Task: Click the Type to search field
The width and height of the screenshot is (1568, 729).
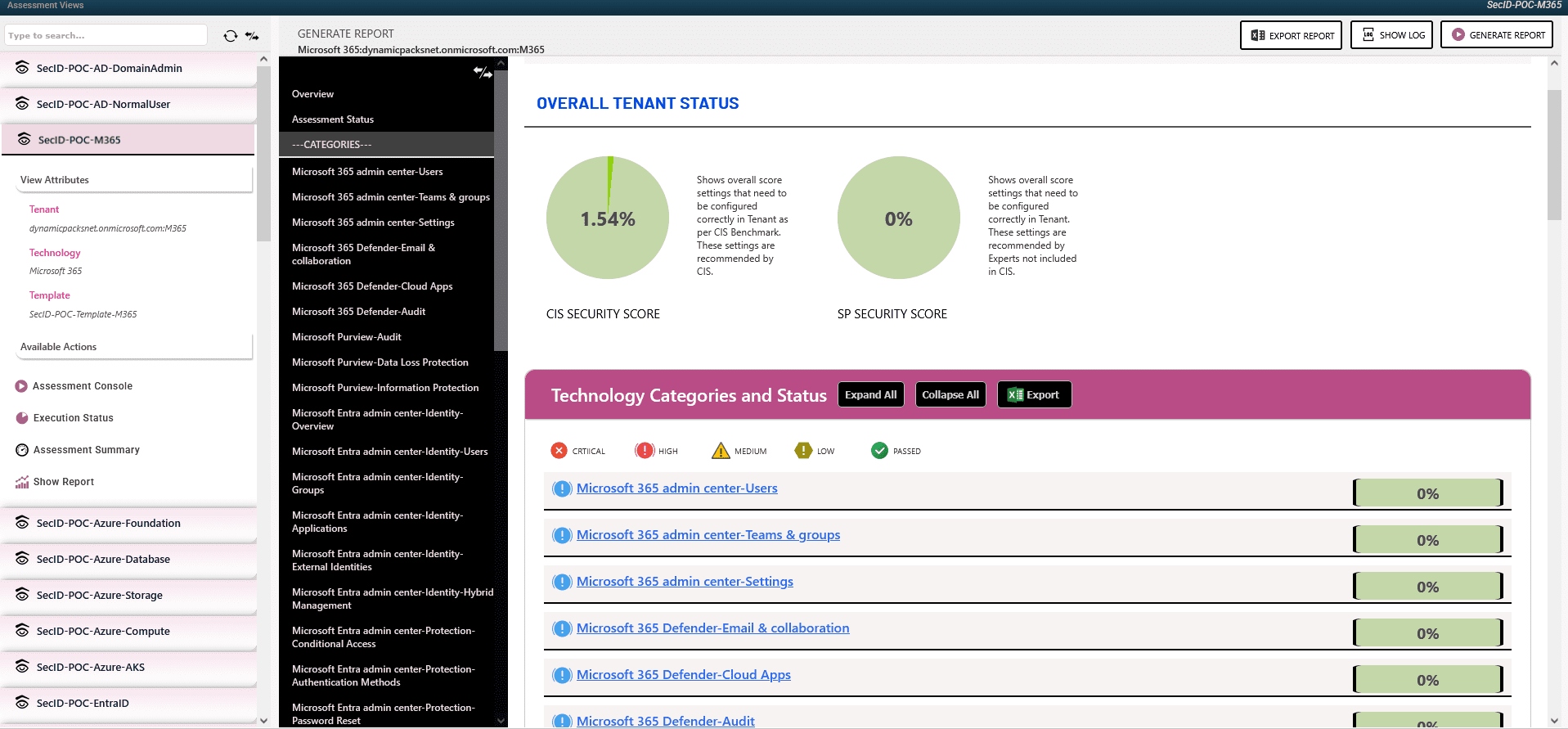Action: click(x=106, y=35)
